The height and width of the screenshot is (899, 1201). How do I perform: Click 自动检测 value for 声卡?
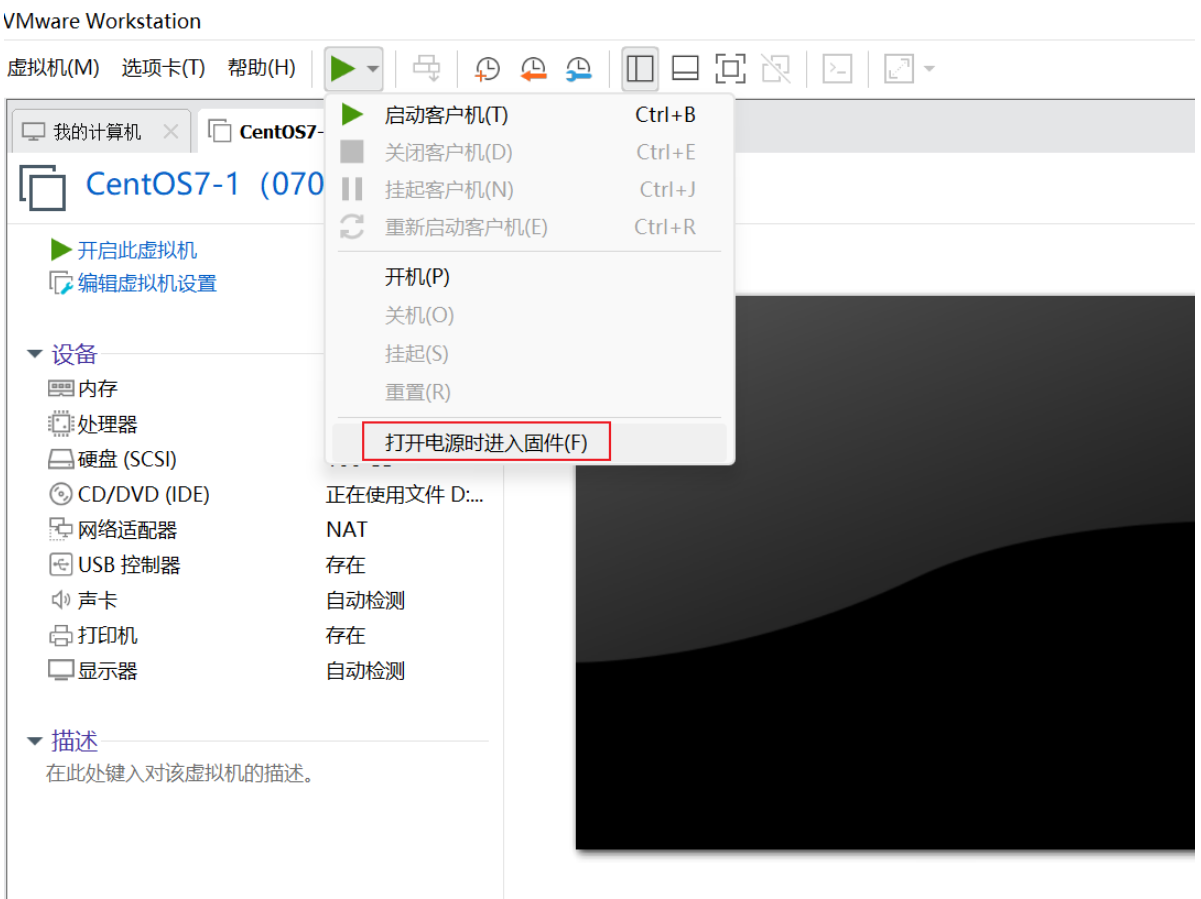click(365, 600)
